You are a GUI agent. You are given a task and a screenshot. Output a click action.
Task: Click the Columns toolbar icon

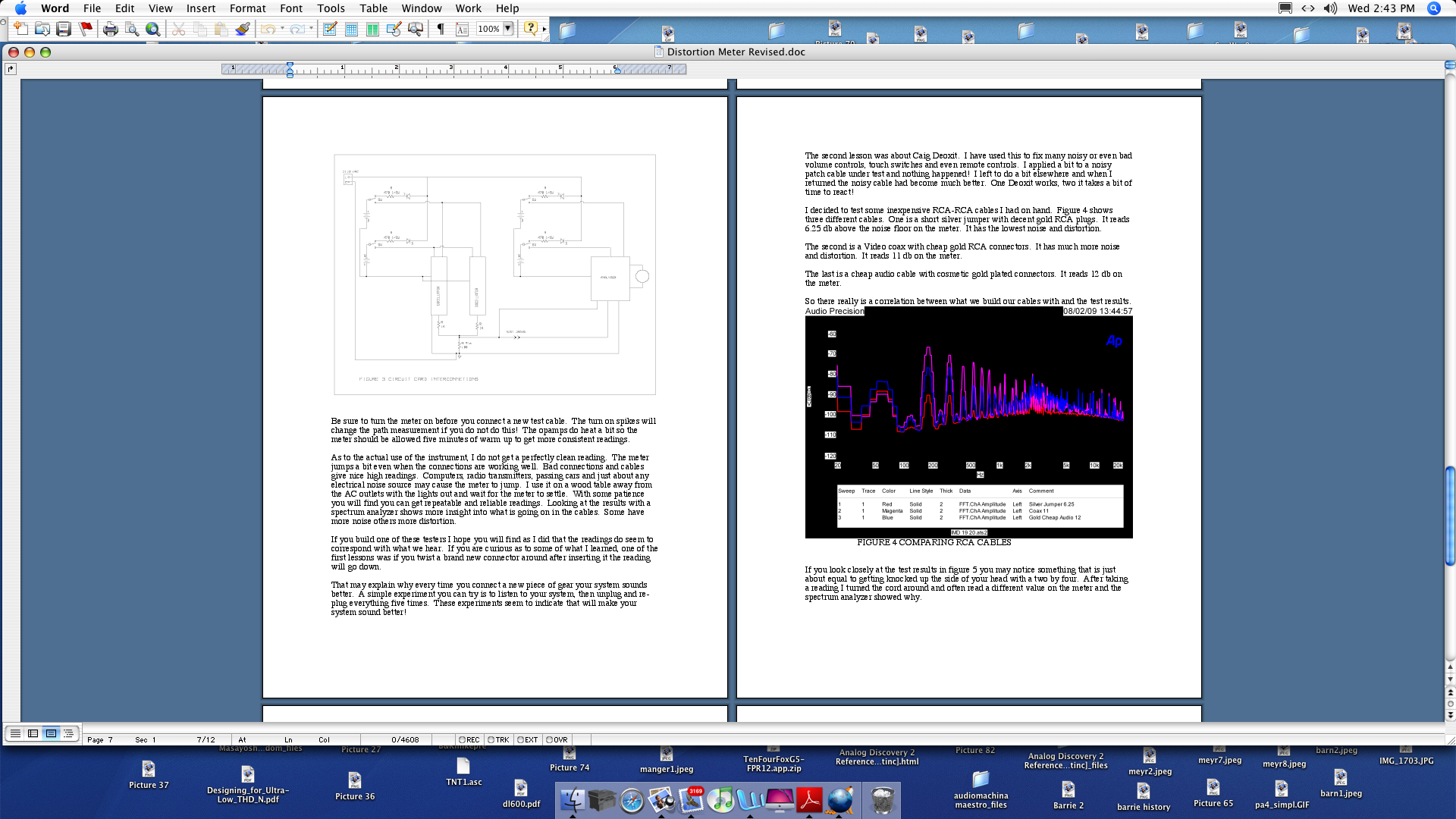coord(372,29)
